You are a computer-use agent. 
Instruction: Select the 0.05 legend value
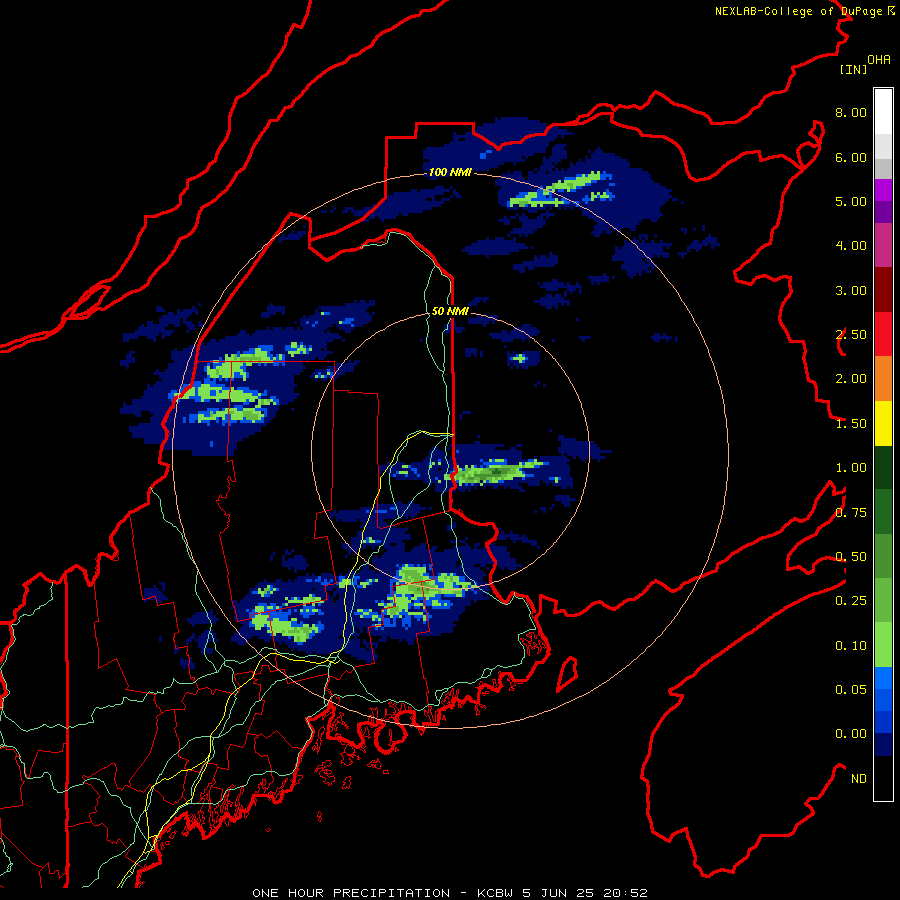click(851, 690)
